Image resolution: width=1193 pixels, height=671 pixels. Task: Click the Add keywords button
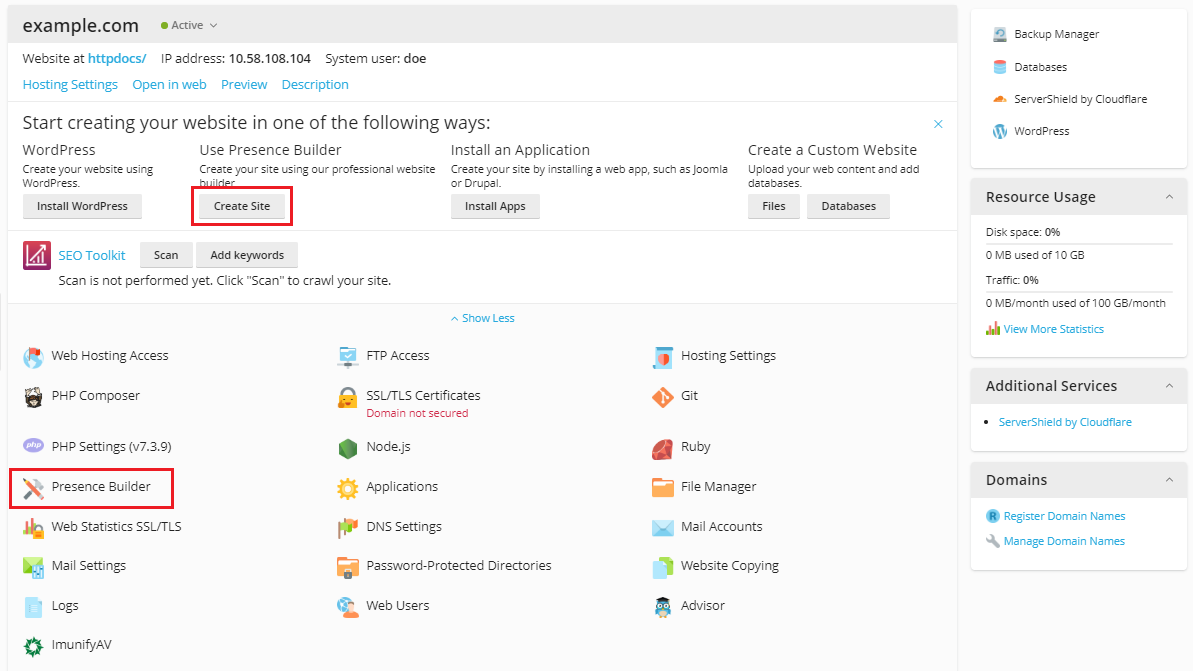click(x=247, y=255)
